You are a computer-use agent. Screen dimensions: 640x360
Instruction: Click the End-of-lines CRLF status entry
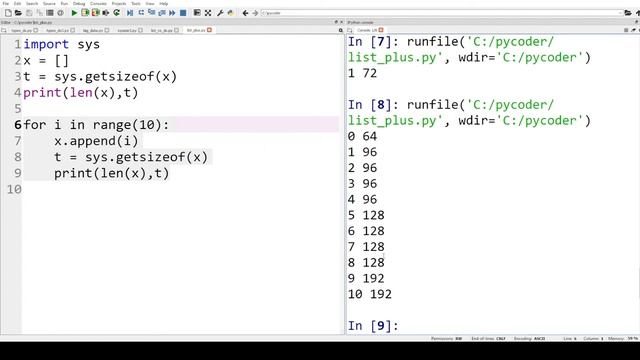488,338
